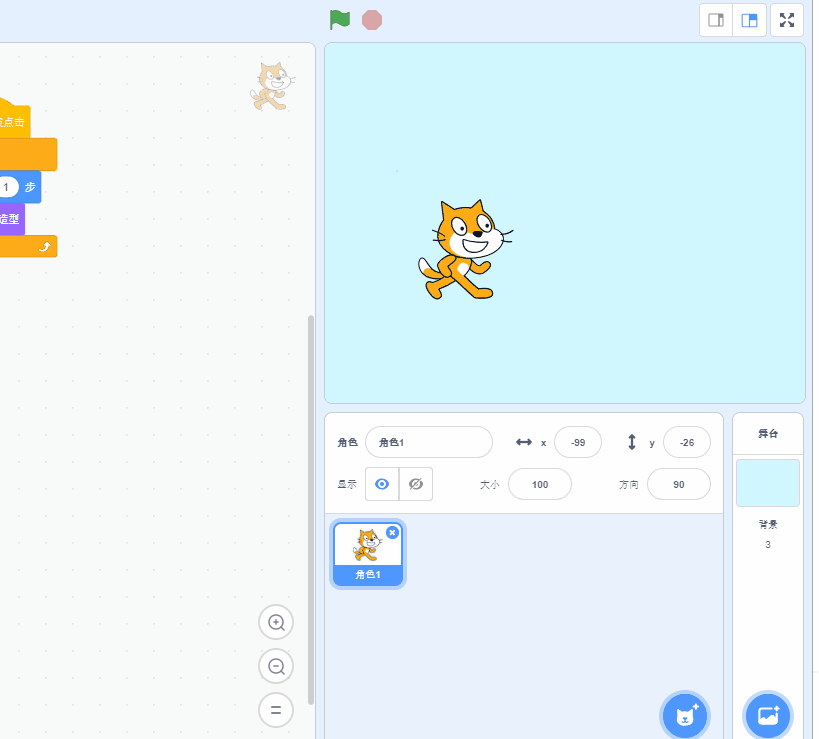819x739 pixels.
Task: Click the red stop sign button
Action: pyautogui.click(x=372, y=20)
